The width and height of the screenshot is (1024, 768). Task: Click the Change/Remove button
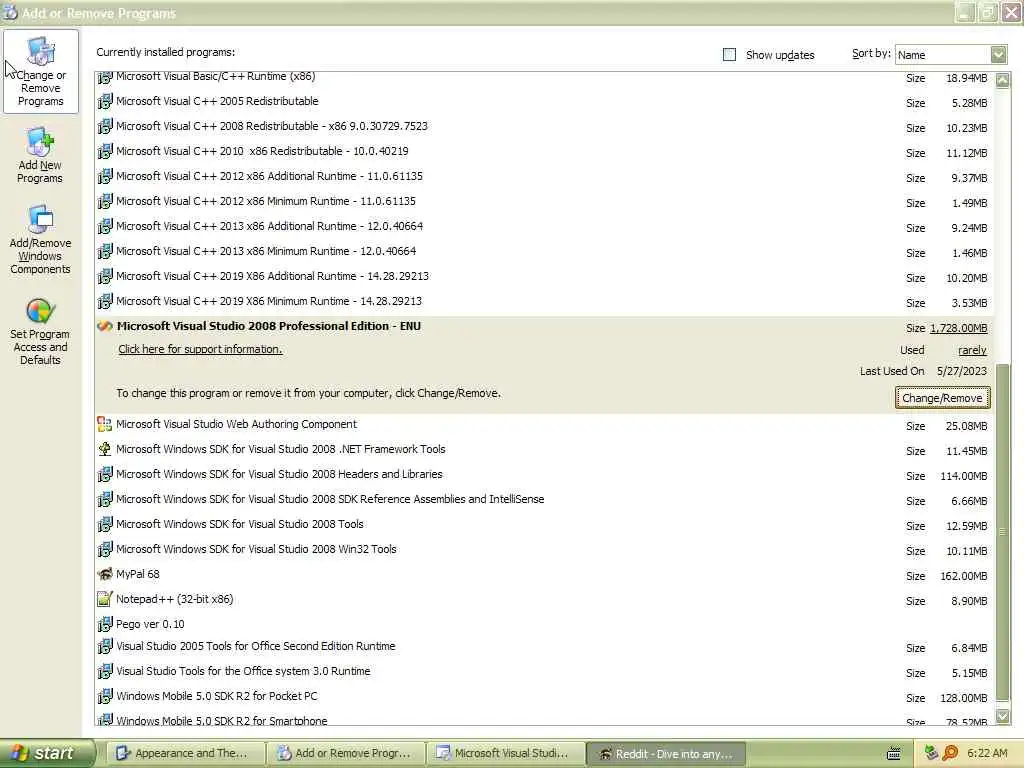[942, 398]
